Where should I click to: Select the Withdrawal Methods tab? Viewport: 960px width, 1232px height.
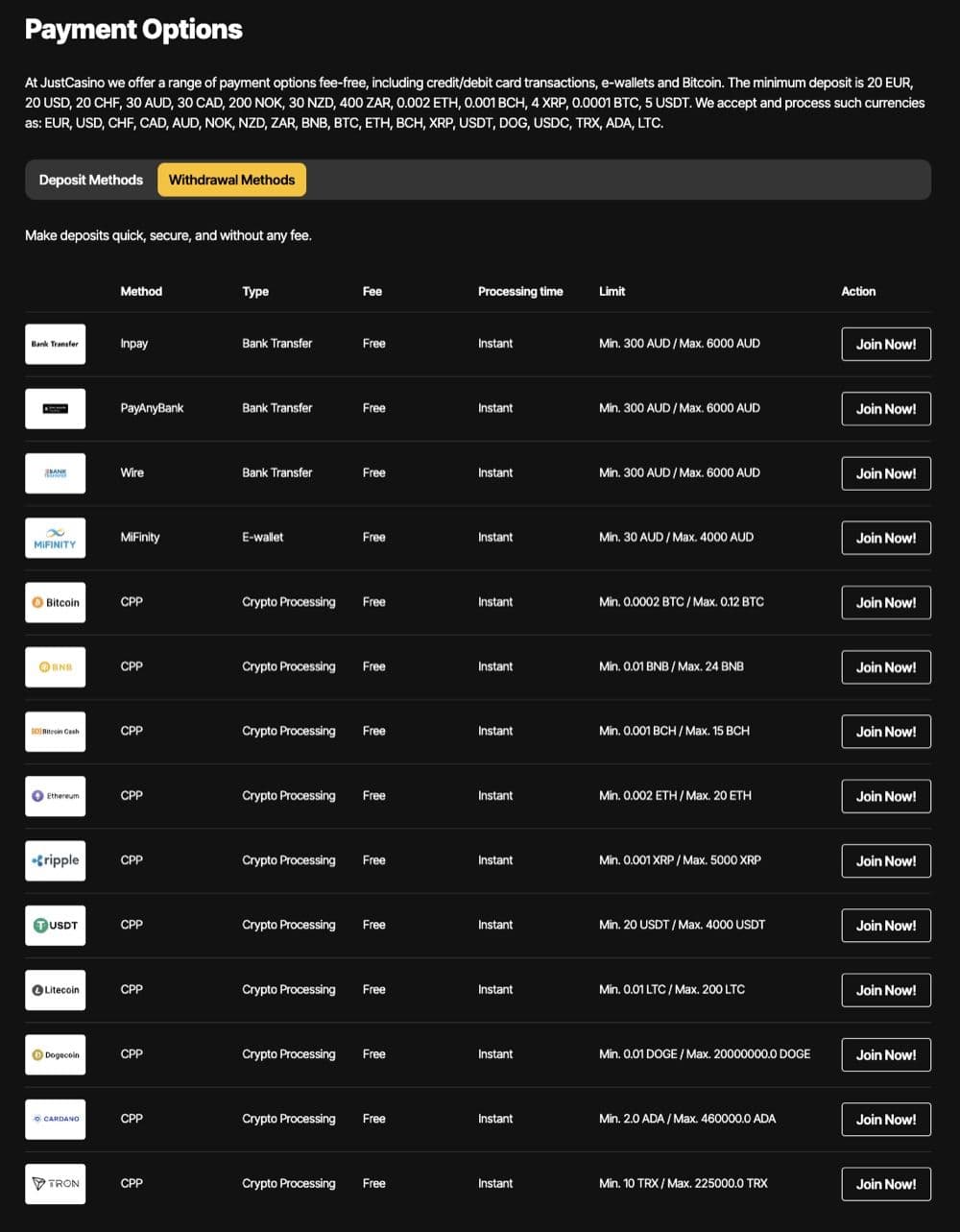(x=231, y=180)
